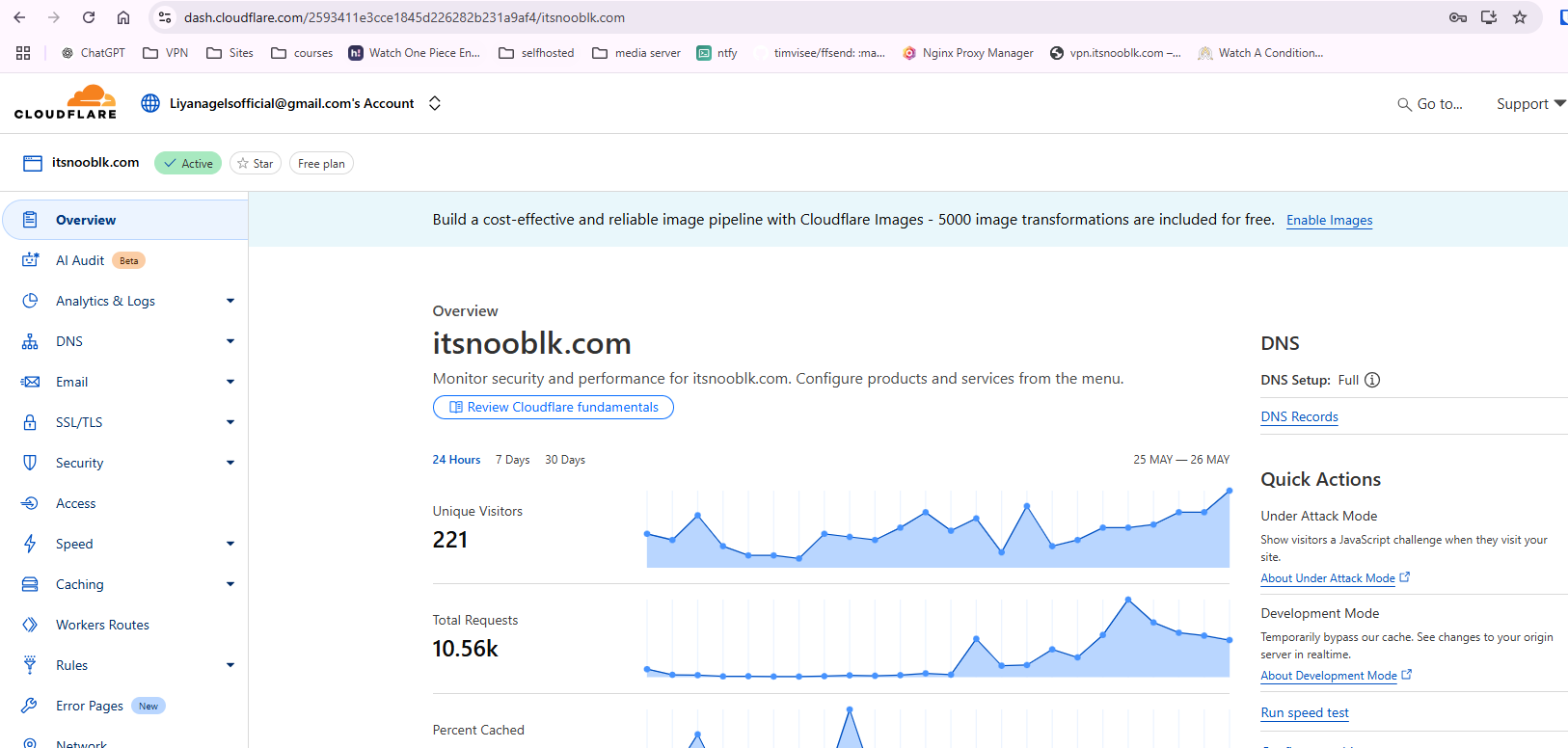Click the account globe icon

click(x=150, y=103)
